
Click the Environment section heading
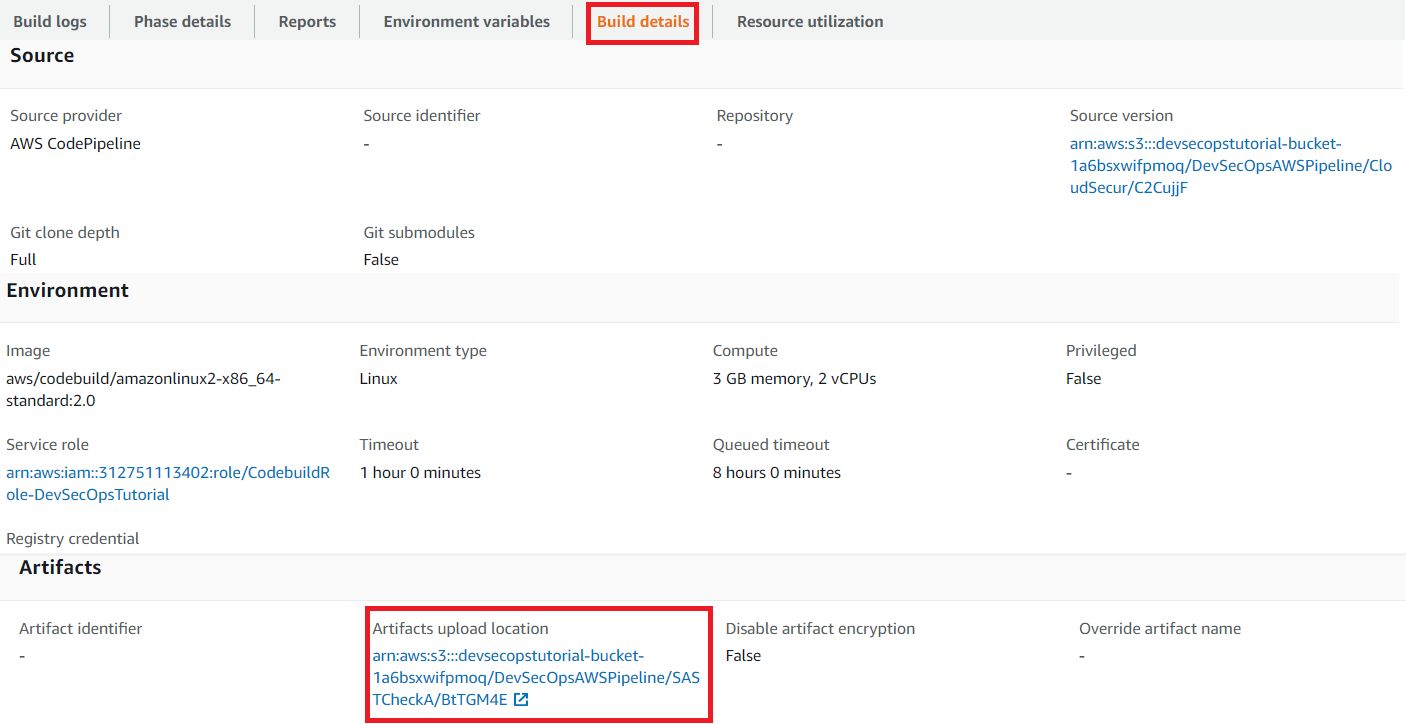pyautogui.click(x=68, y=291)
